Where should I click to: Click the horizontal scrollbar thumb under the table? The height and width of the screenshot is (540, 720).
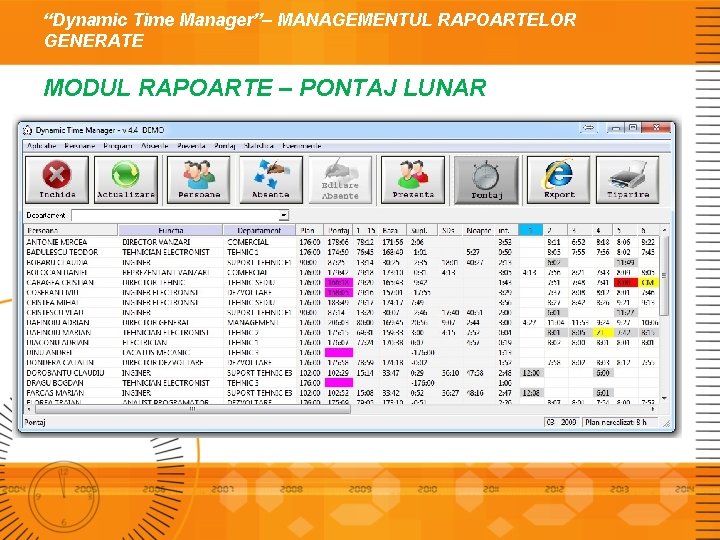(x=192, y=409)
